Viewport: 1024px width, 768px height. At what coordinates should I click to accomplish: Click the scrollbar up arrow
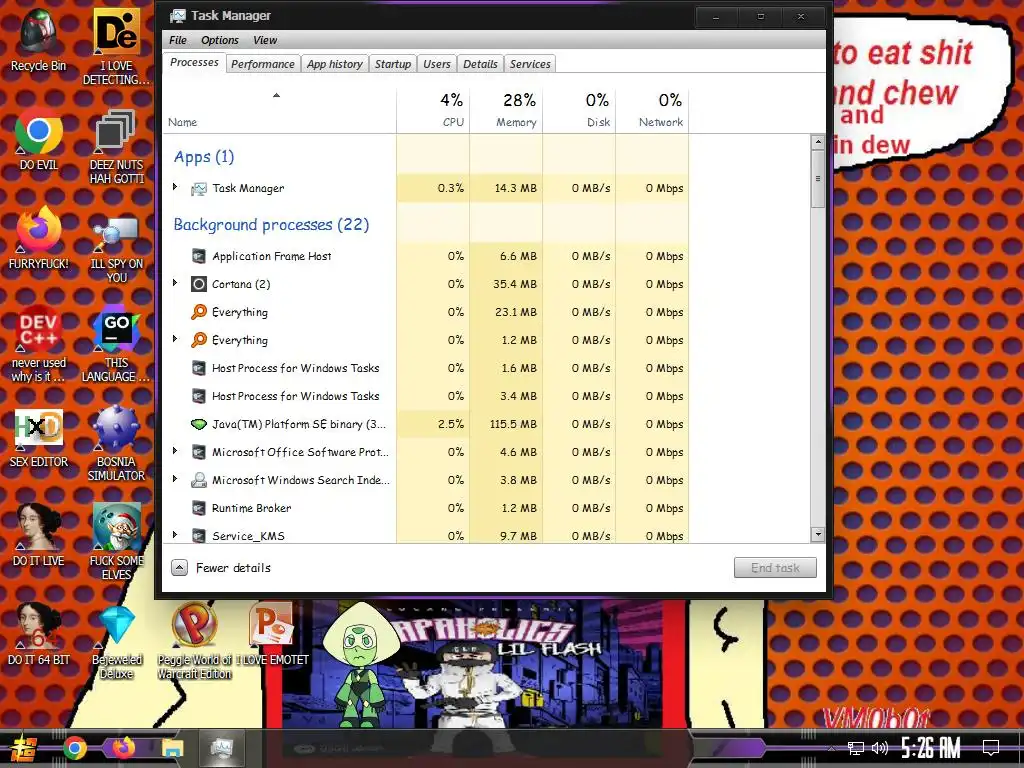click(x=818, y=142)
